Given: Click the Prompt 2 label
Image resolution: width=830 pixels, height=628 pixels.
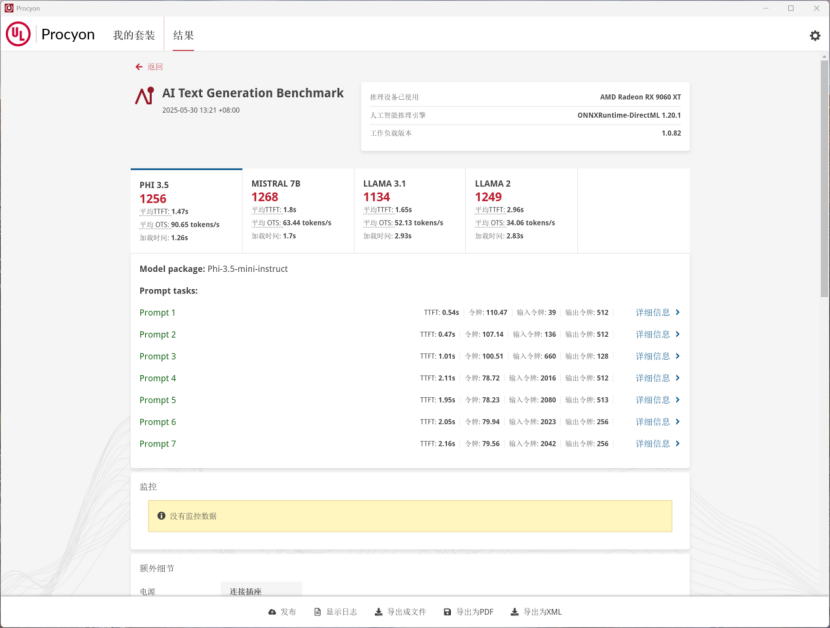Looking at the screenshot, I should [x=157, y=334].
